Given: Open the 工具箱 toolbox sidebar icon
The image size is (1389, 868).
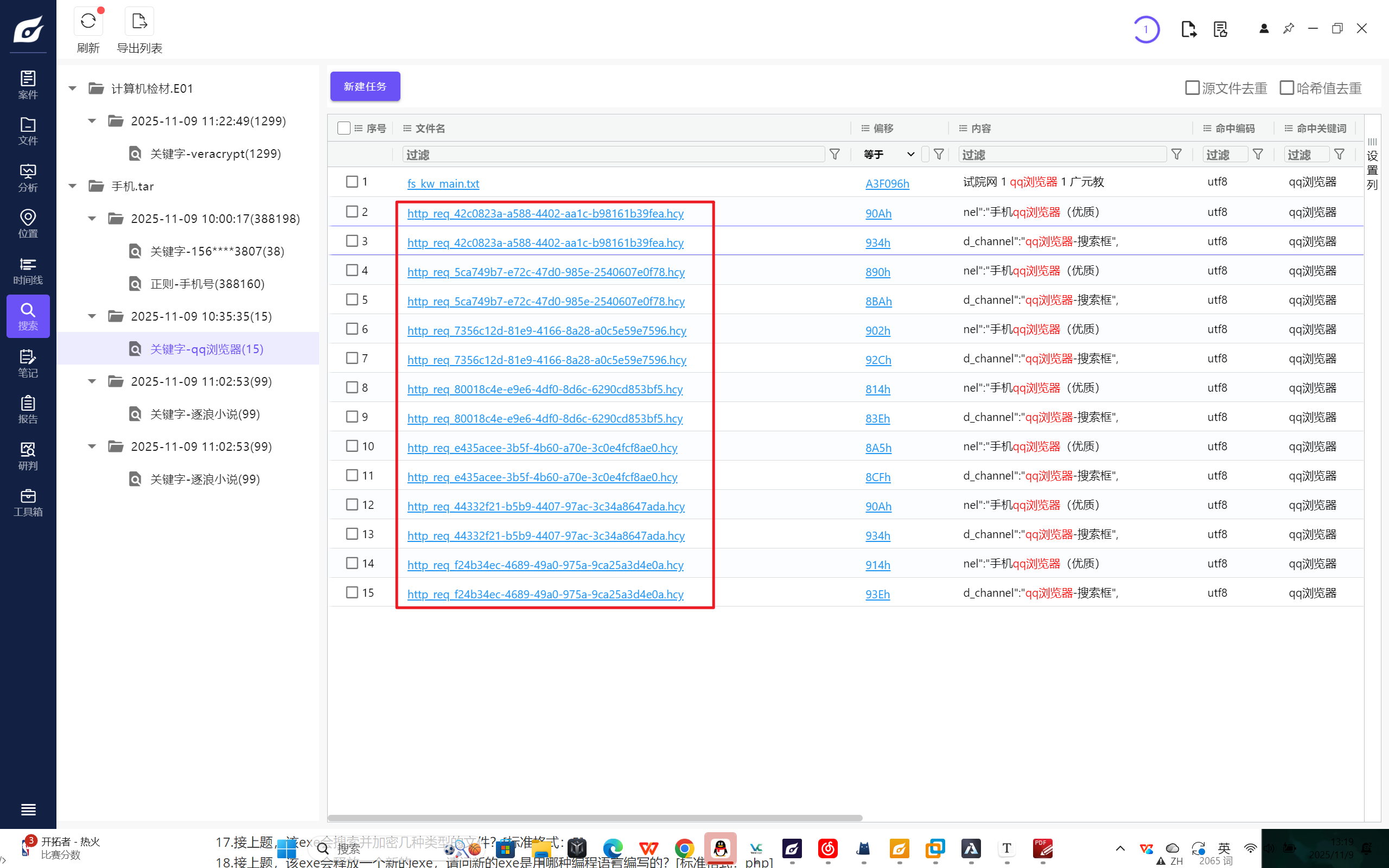Looking at the screenshot, I should [28, 502].
